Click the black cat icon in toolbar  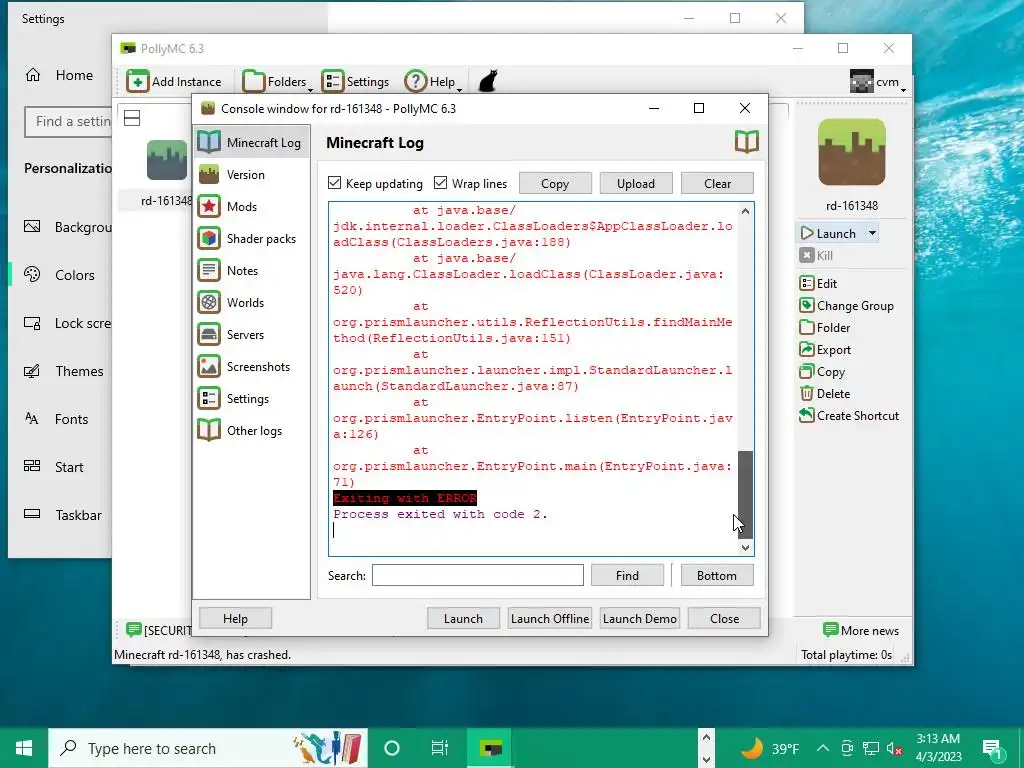[x=488, y=81]
